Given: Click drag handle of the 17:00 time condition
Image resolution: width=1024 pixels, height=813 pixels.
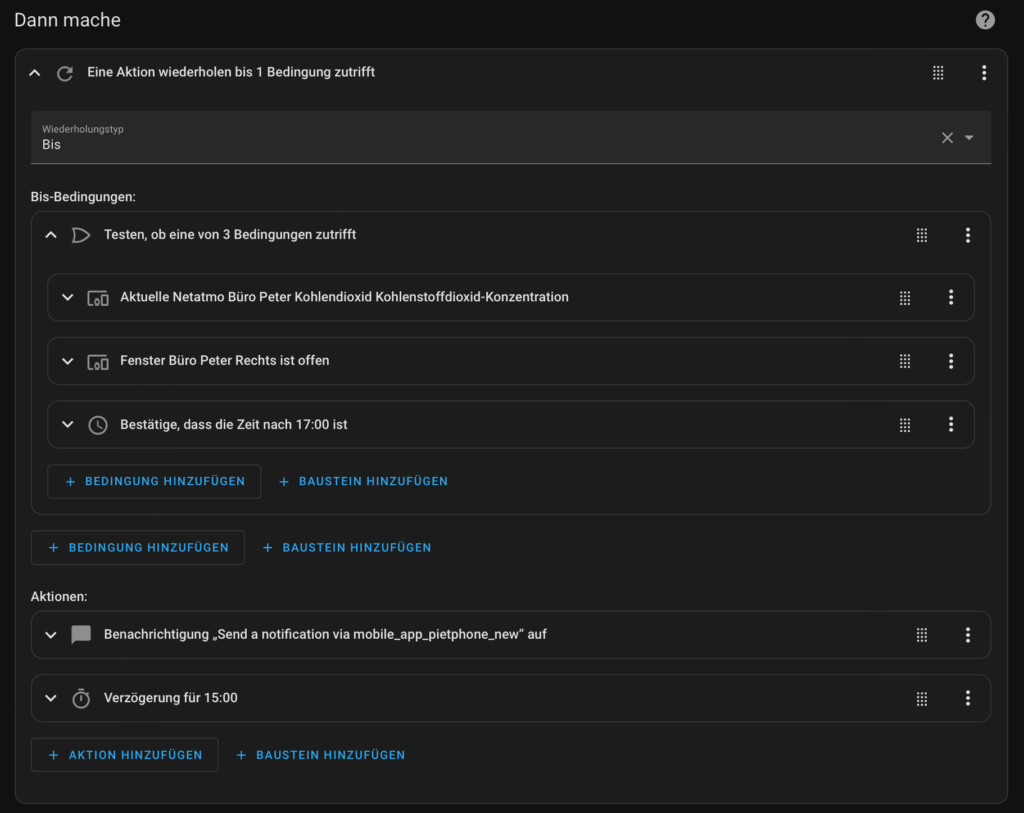Looking at the screenshot, I should pyautogui.click(x=905, y=425).
